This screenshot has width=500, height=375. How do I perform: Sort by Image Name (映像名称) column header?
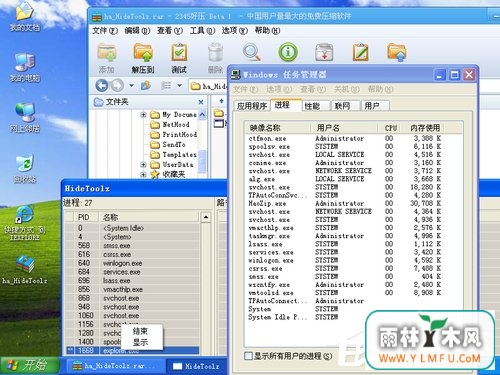[x=278, y=128]
